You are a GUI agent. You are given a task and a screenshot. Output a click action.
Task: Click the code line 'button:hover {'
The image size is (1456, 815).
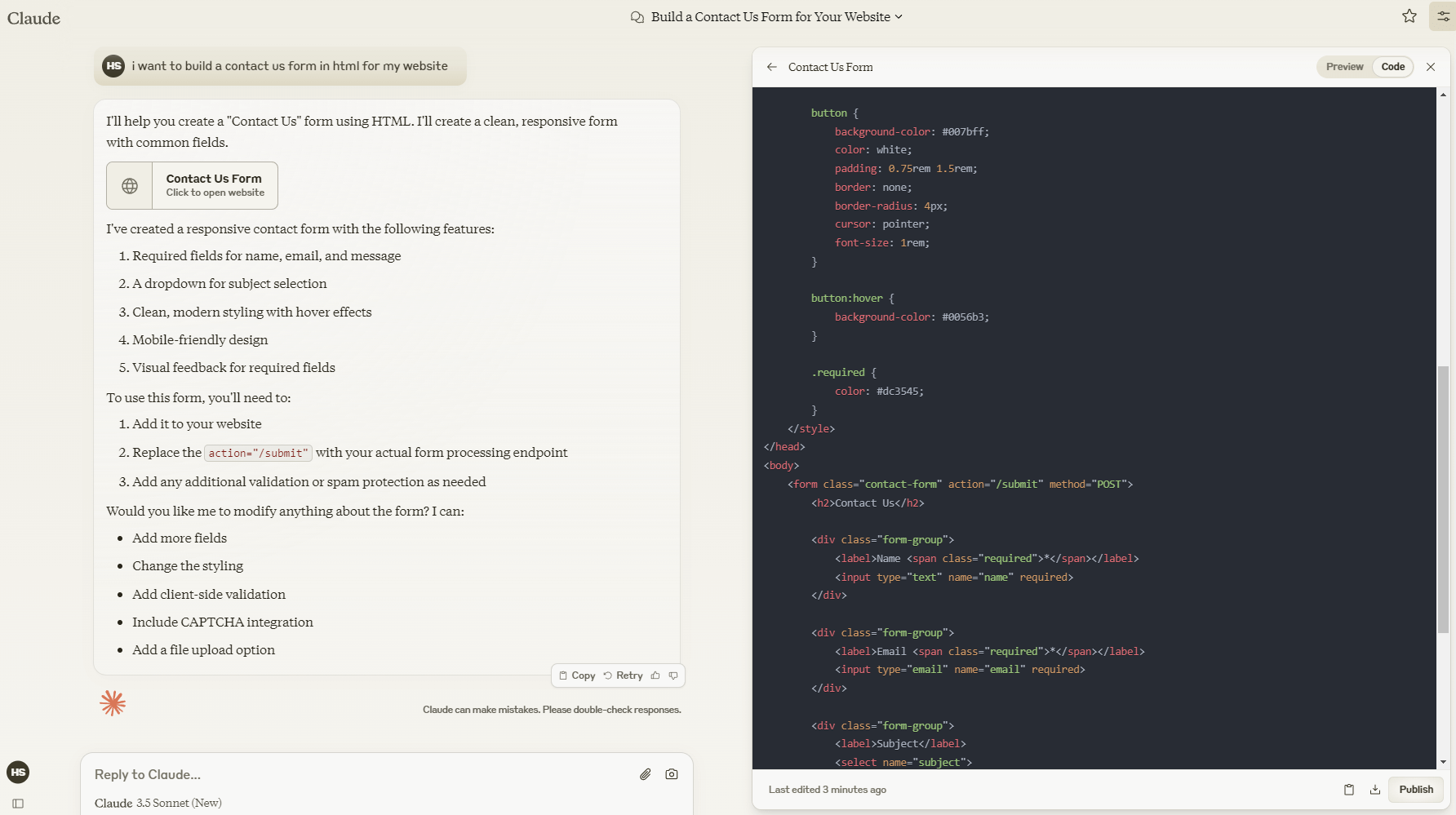click(x=852, y=299)
